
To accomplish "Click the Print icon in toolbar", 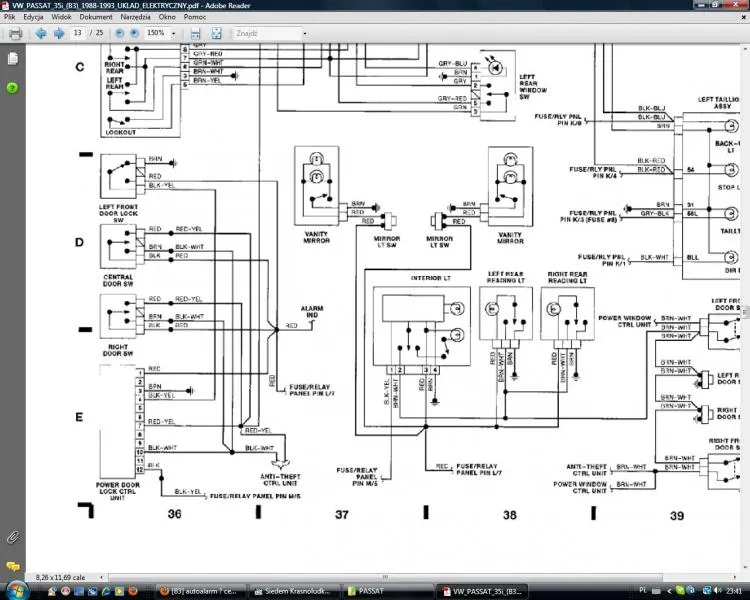I will [x=15, y=33].
